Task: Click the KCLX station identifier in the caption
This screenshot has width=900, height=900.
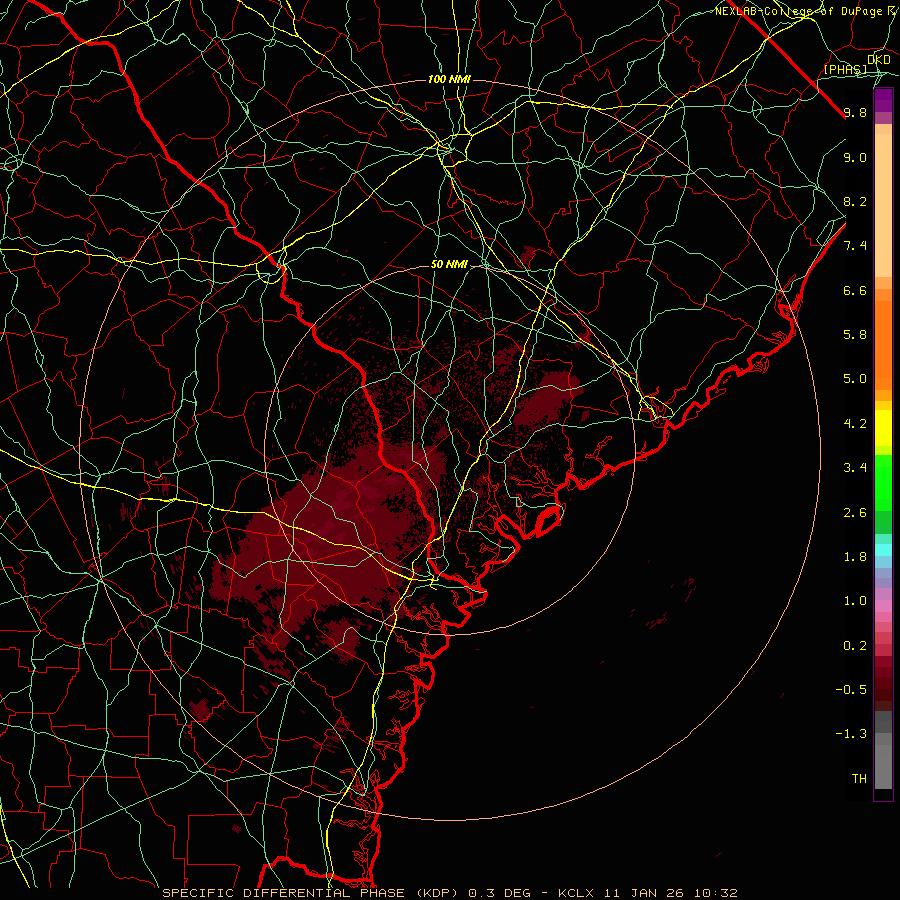Action: [577, 893]
